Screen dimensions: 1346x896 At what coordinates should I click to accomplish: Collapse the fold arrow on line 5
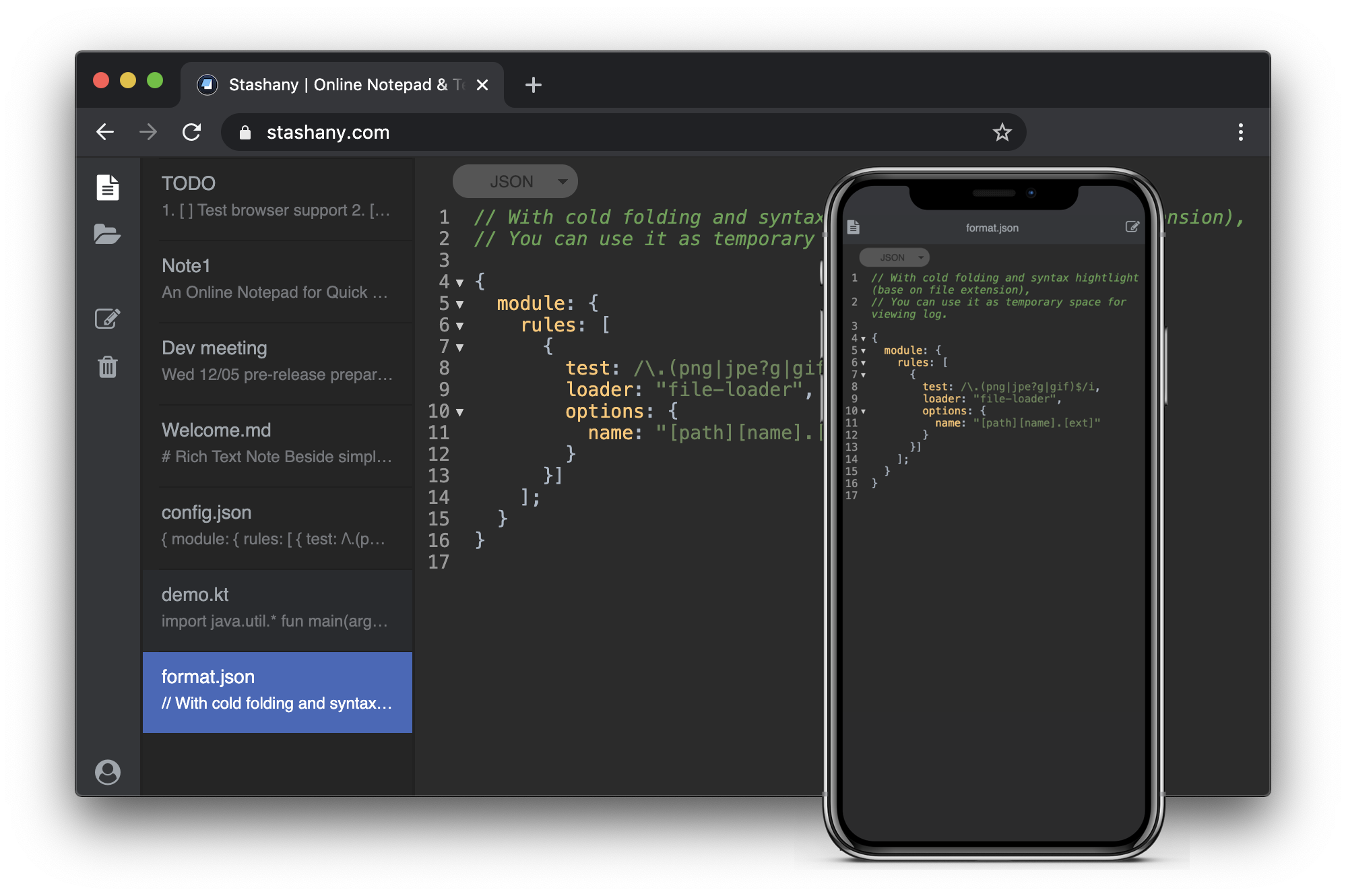point(460,305)
